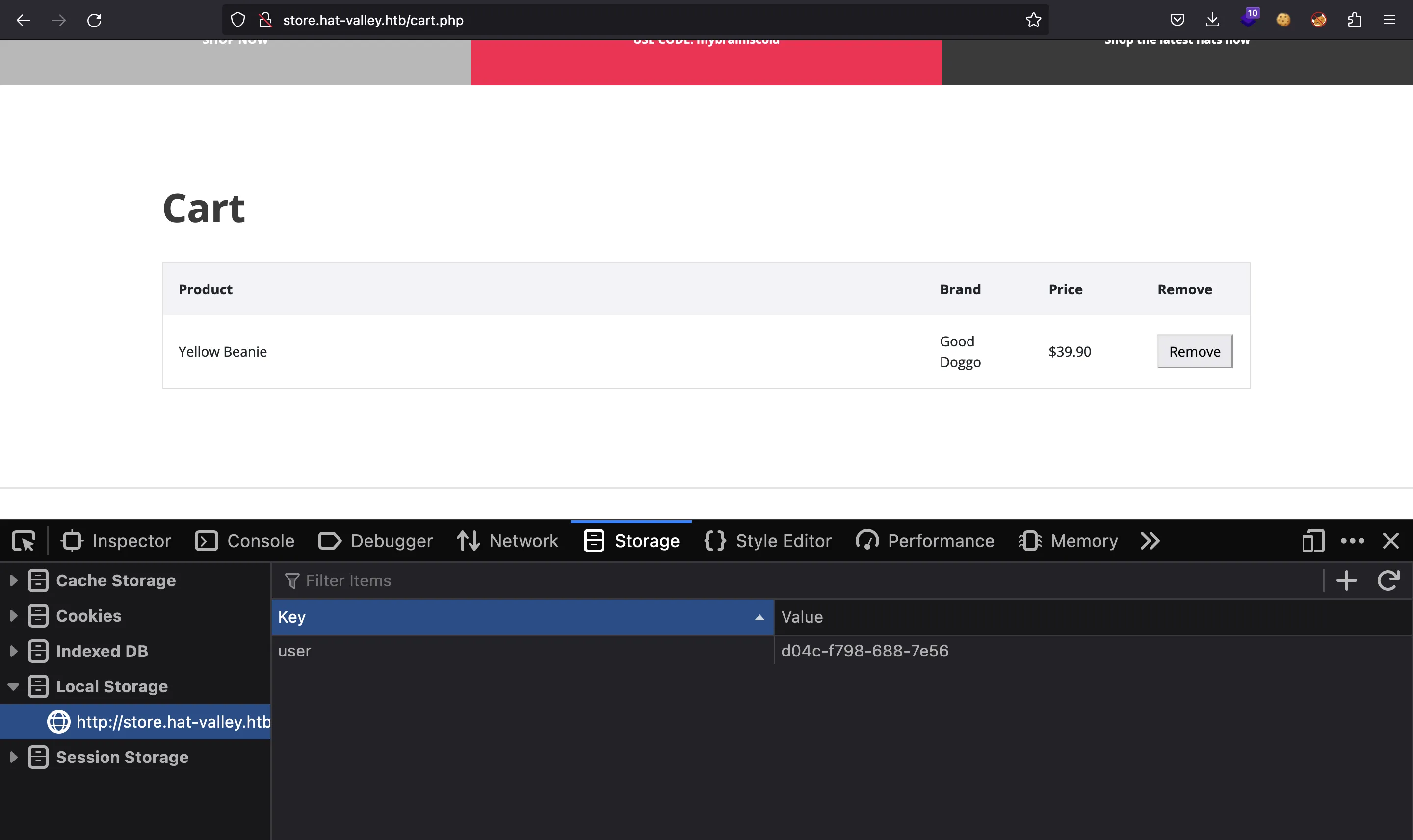Click the add new item button in Storage

(1347, 580)
